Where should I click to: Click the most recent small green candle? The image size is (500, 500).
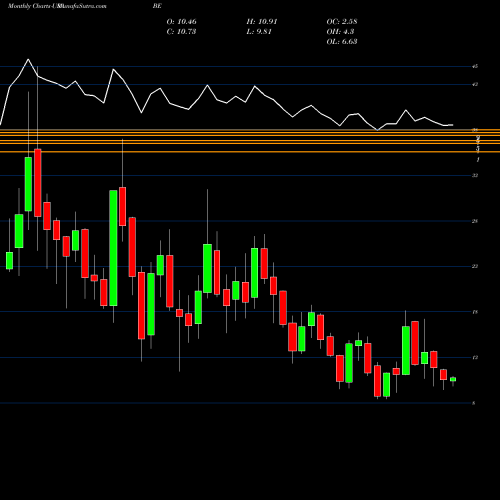[x=453, y=379]
